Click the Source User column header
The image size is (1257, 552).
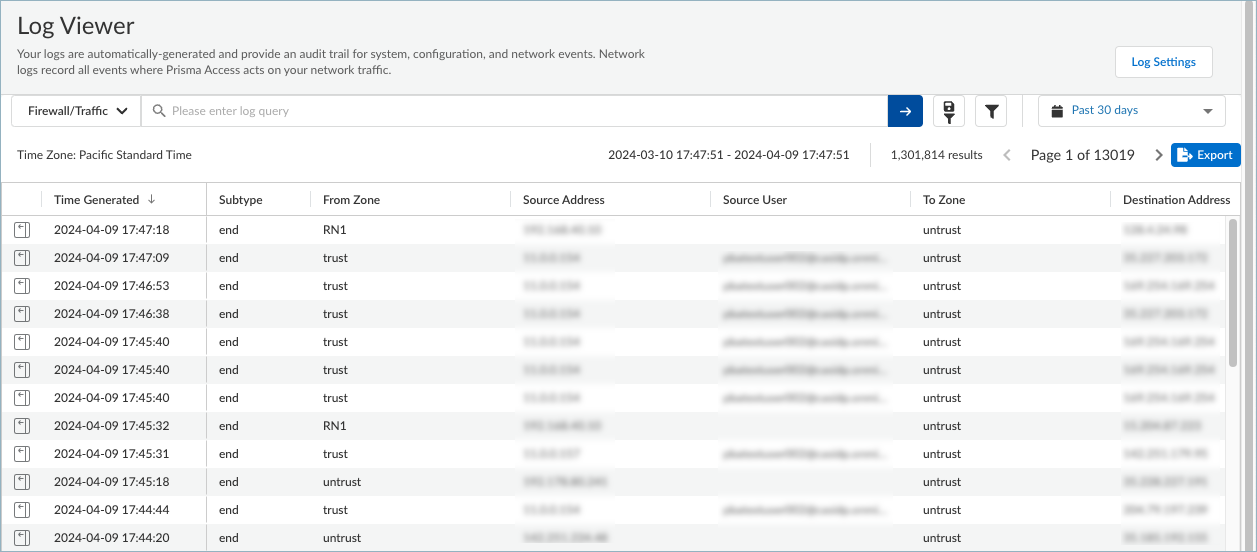pyautogui.click(x=754, y=200)
